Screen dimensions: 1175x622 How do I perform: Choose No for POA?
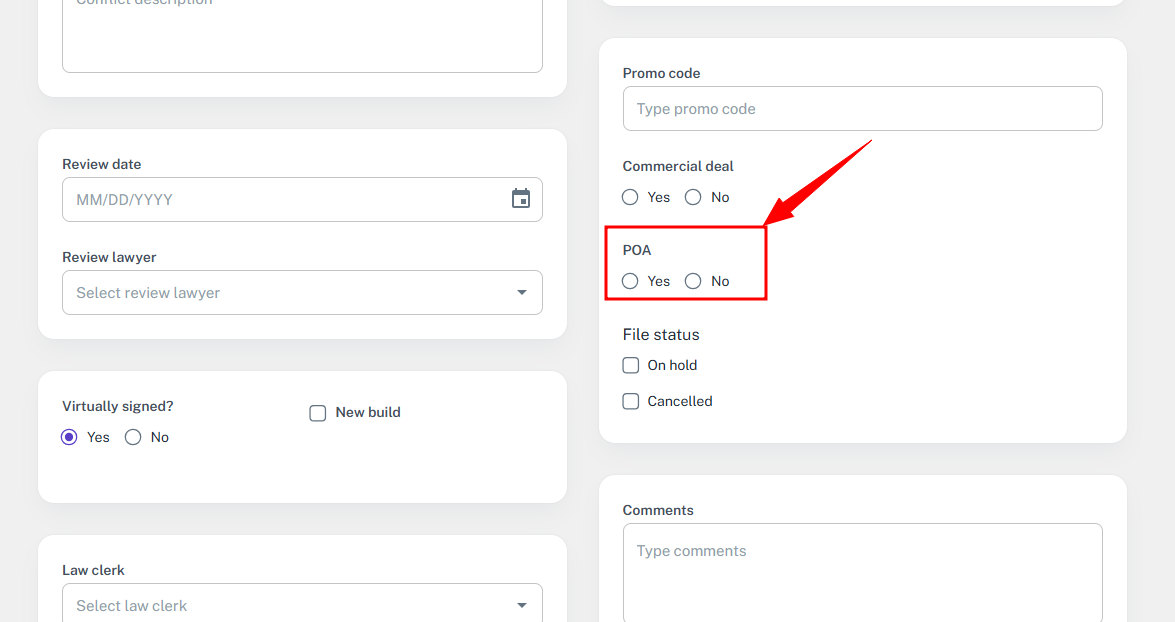pyautogui.click(x=693, y=281)
